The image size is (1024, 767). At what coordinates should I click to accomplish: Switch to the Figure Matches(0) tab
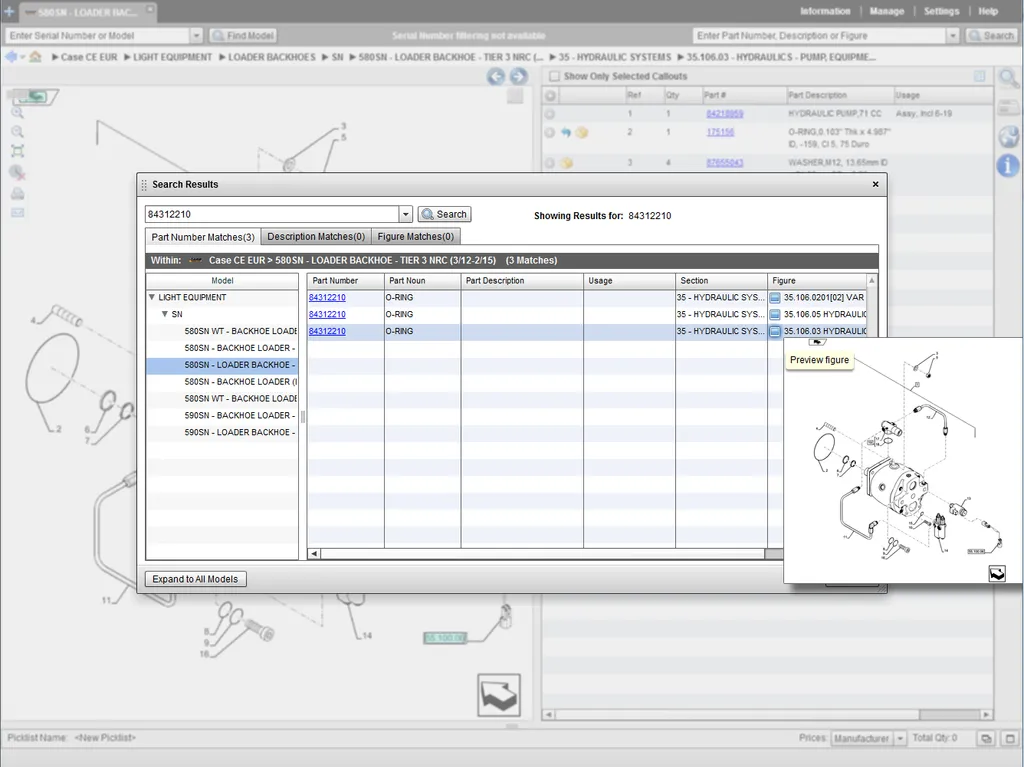point(415,237)
